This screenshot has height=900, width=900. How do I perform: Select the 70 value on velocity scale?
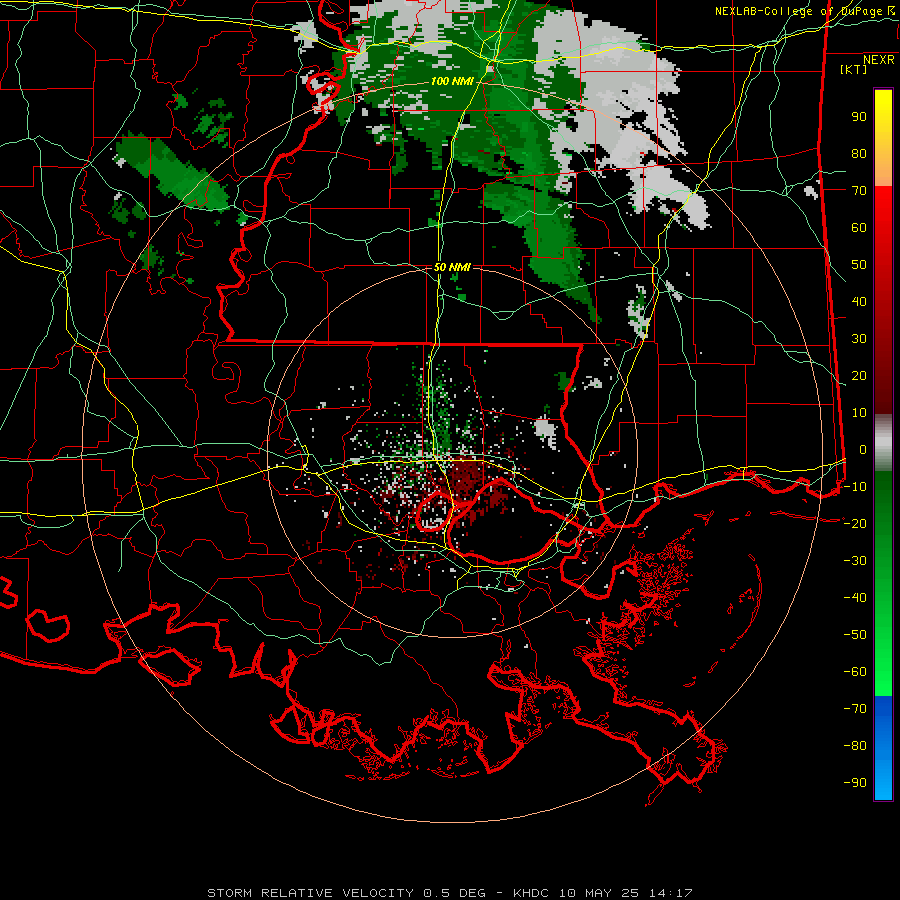(x=859, y=191)
